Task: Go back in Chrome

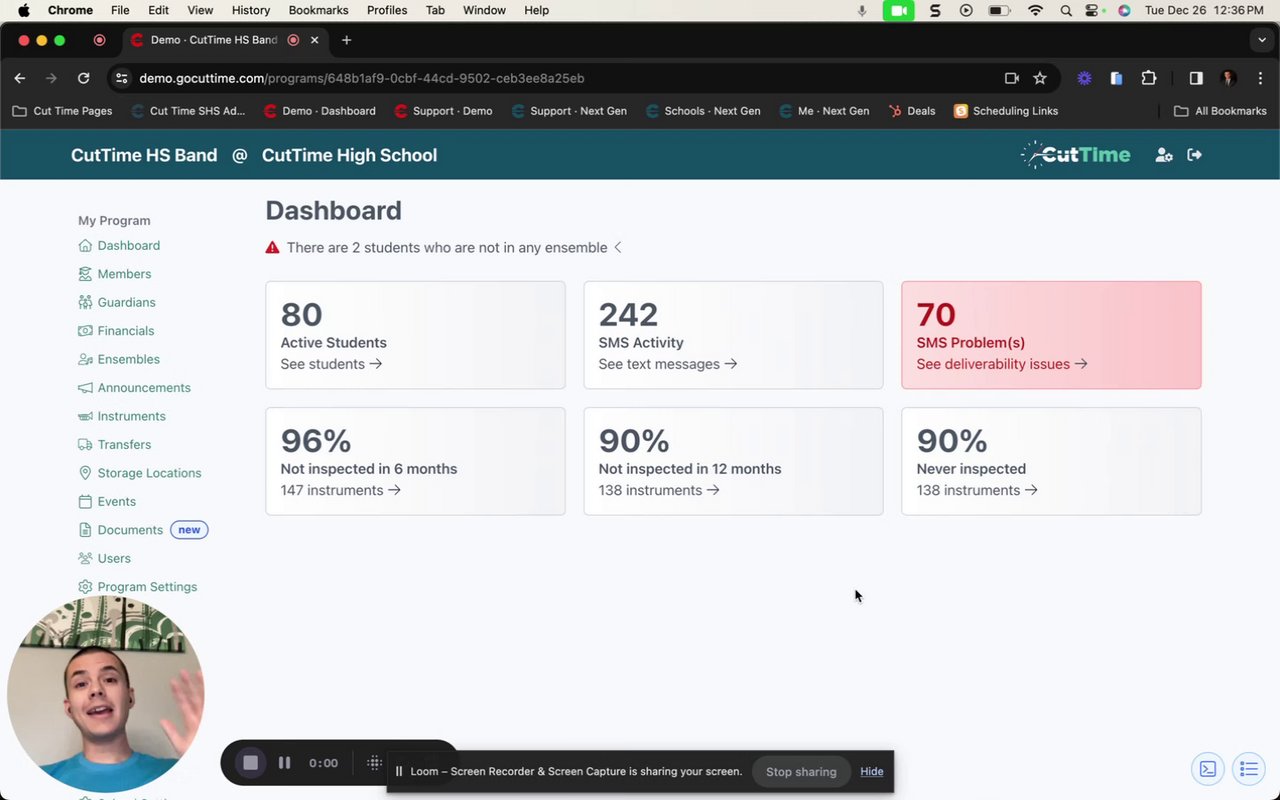Action: point(20,78)
